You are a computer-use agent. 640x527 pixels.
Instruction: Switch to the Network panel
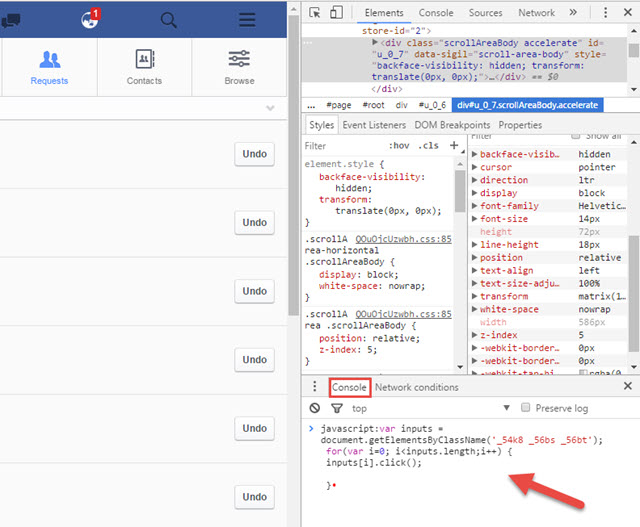[x=536, y=13]
